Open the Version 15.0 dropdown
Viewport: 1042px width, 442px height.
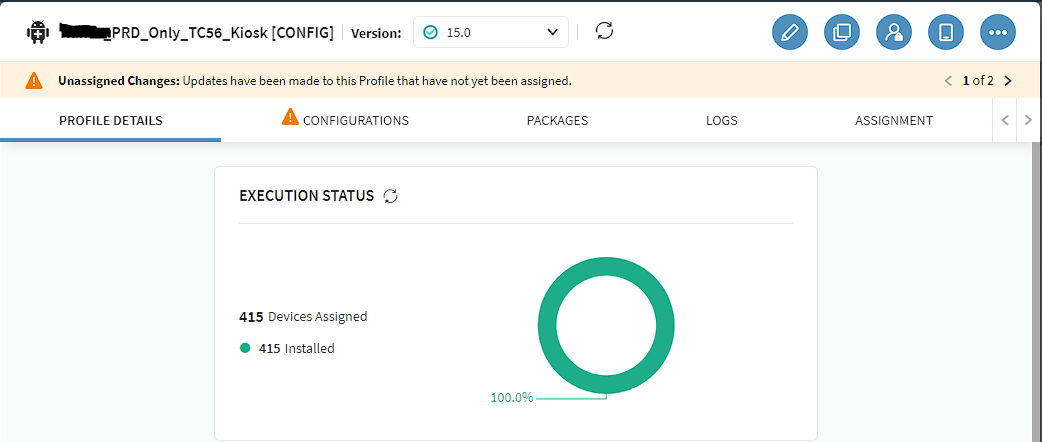coord(490,32)
